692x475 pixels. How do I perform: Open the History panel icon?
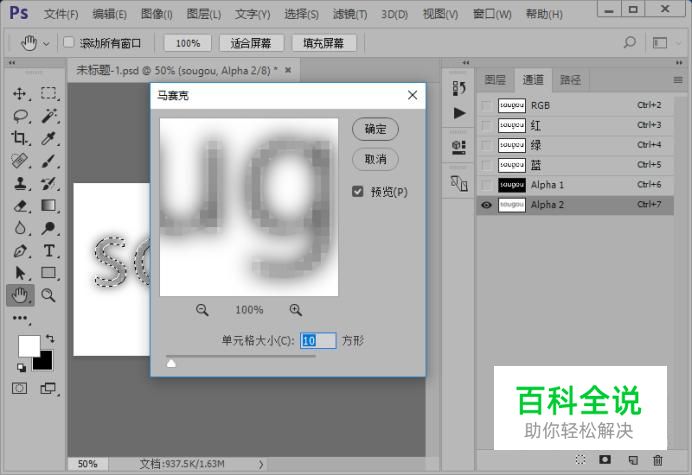(459, 88)
